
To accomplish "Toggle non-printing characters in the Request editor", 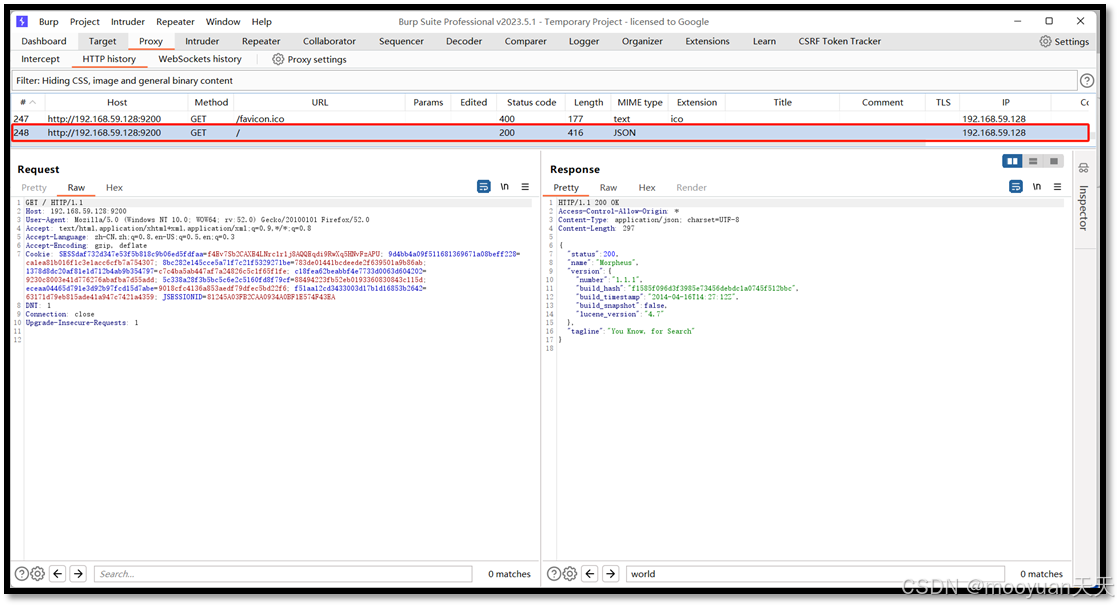I will [505, 186].
